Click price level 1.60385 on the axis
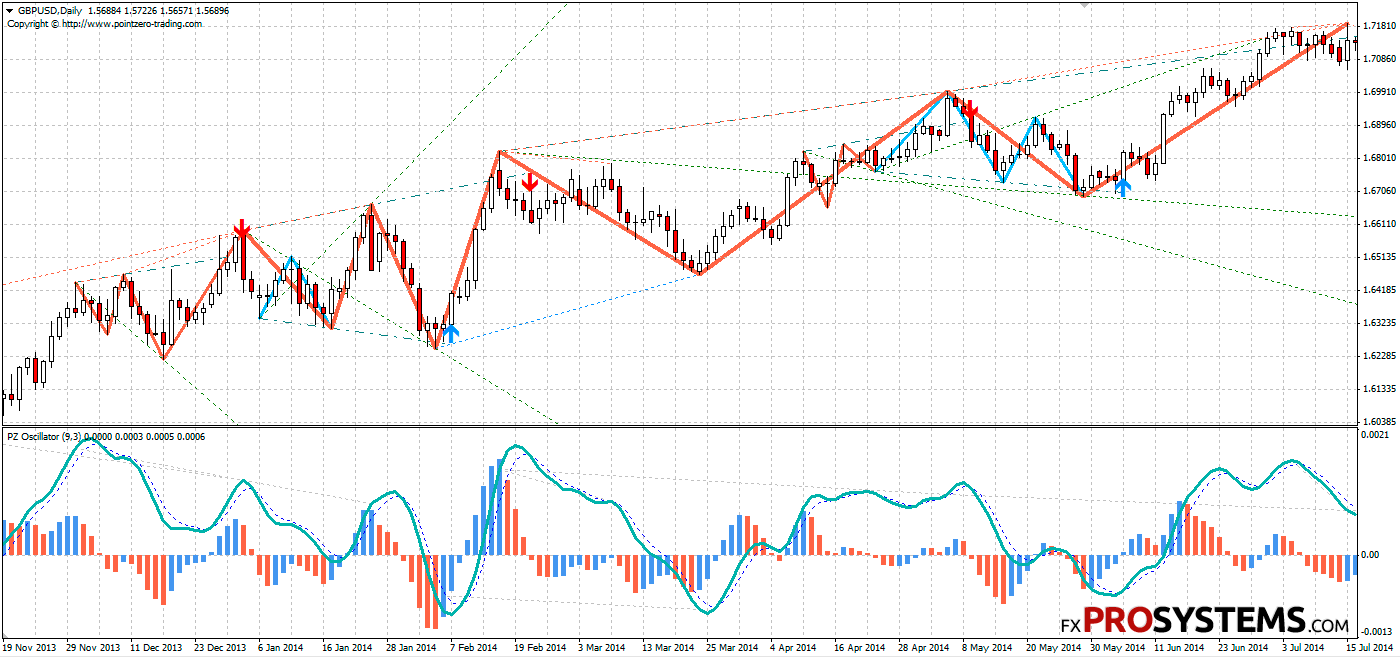Screen dimensions: 1400x657 [x=1380, y=422]
